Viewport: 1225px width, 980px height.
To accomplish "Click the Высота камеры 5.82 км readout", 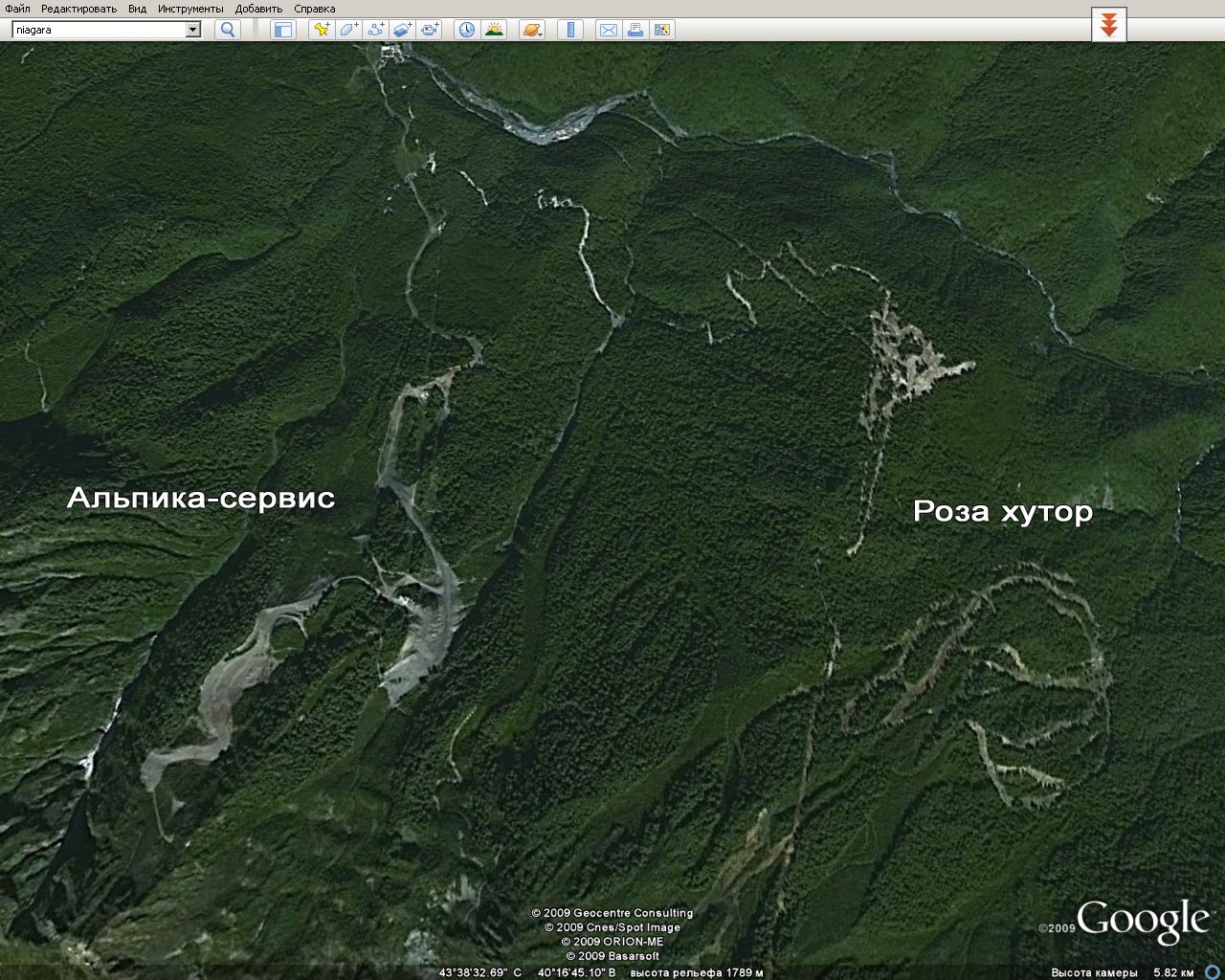I will point(1122,972).
